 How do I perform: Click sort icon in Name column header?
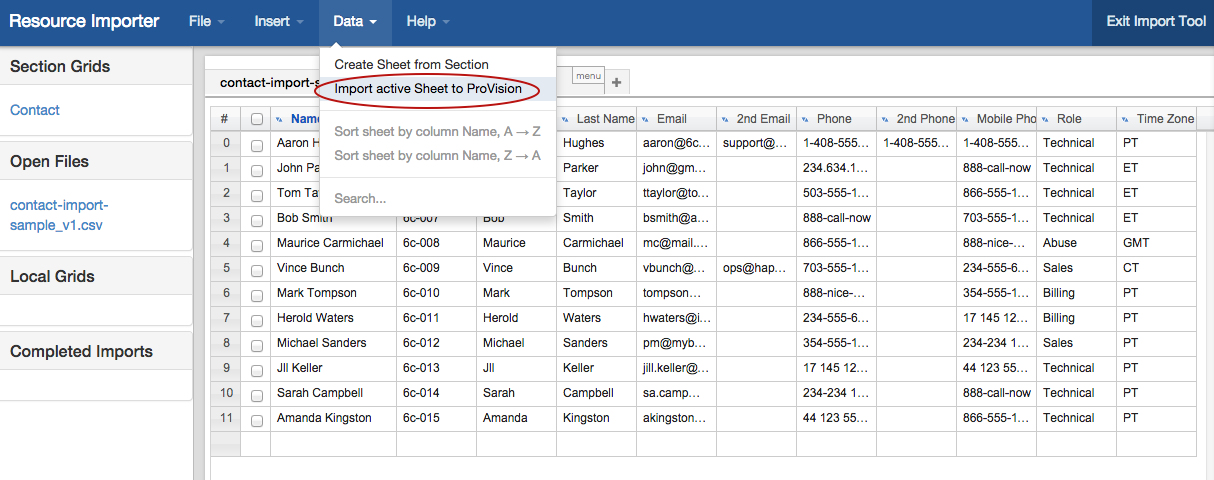[280, 119]
